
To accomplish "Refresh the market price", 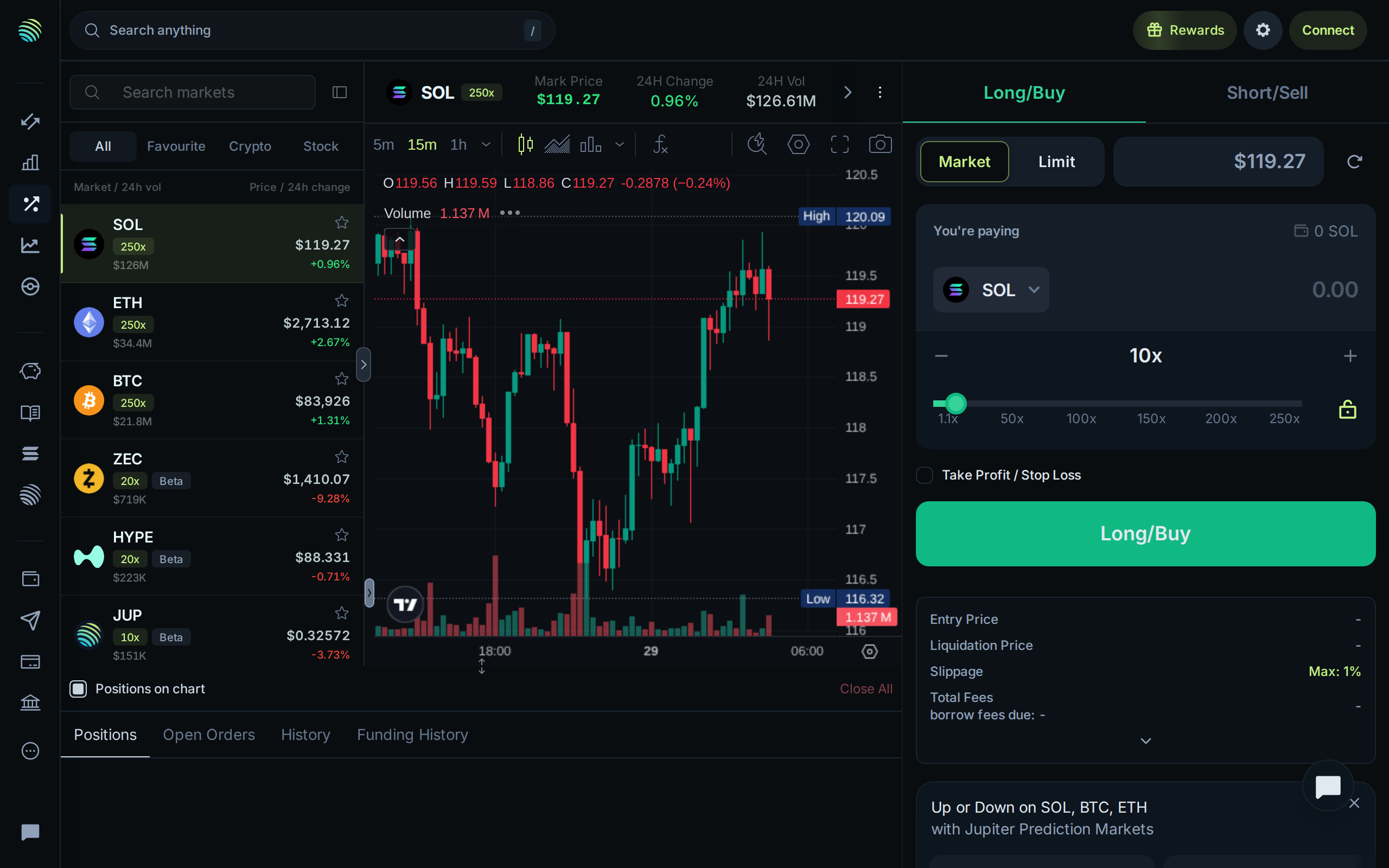I will click(x=1355, y=162).
